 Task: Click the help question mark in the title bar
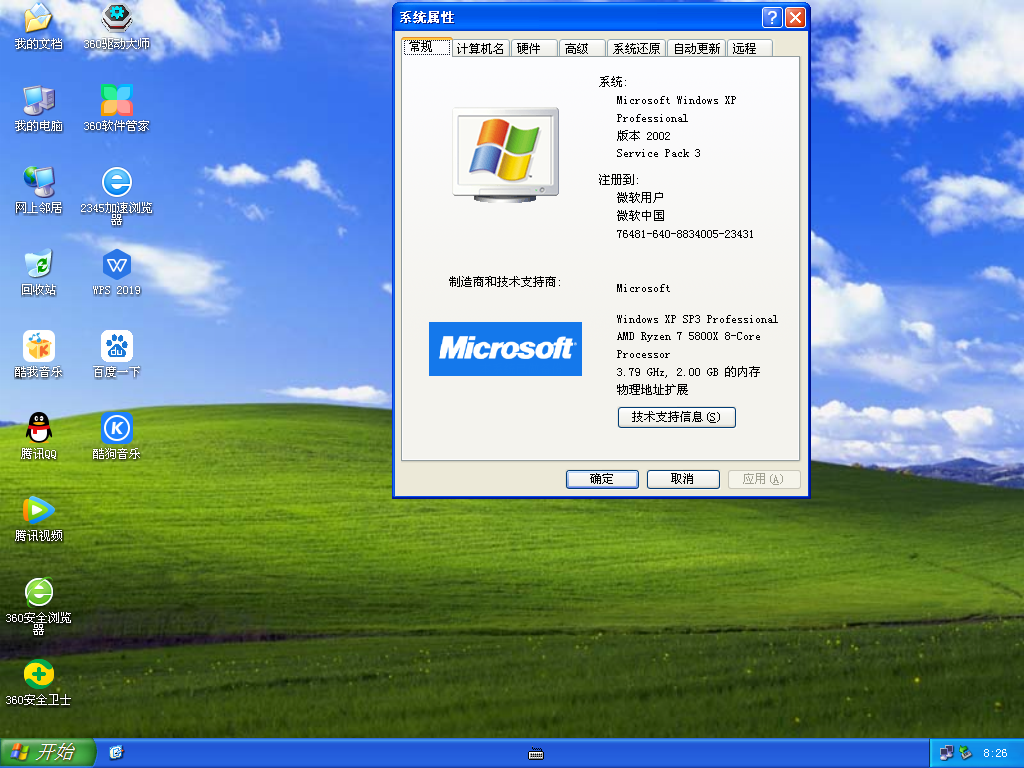click(771, 17)
